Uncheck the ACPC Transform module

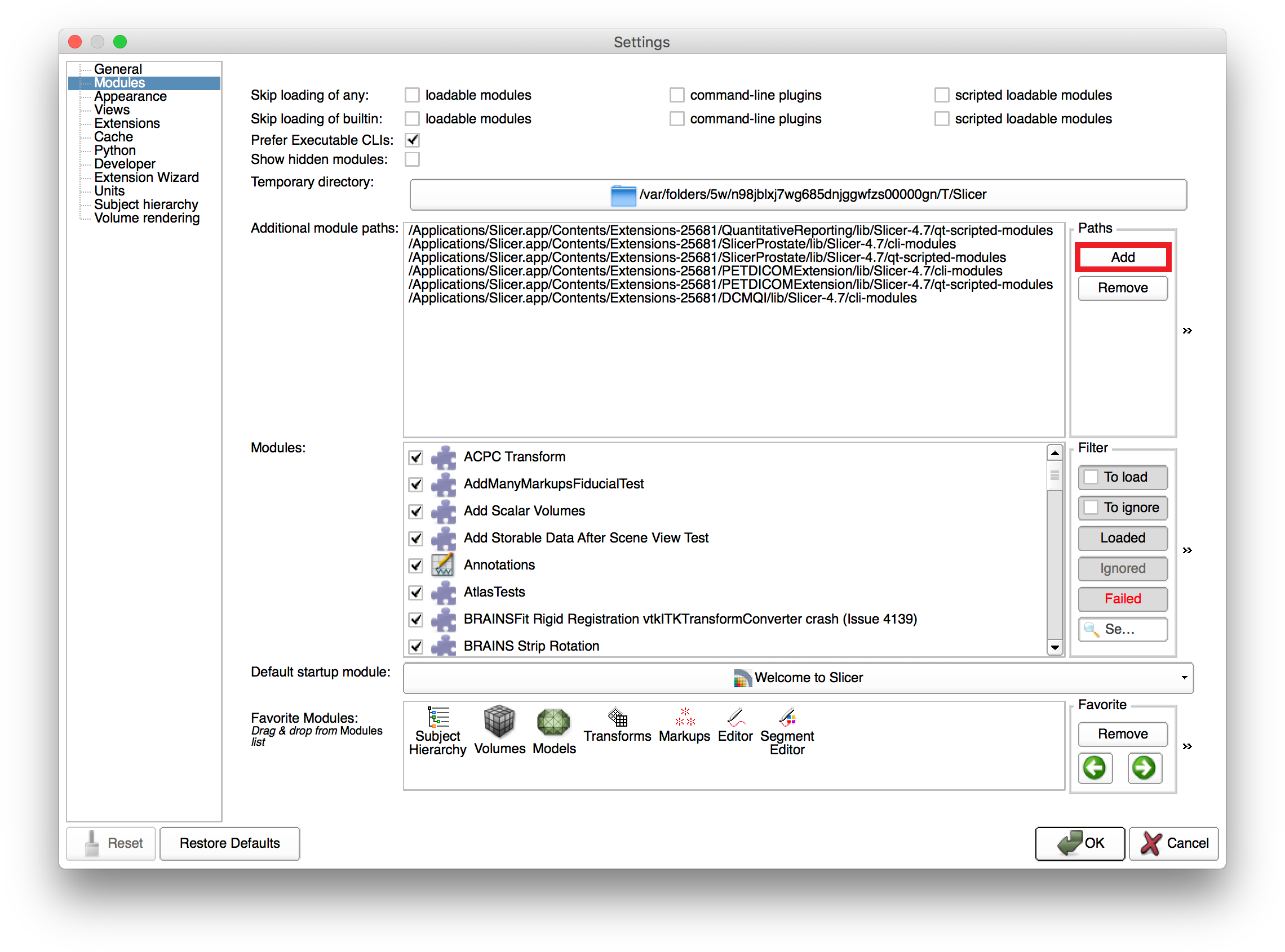415,457
